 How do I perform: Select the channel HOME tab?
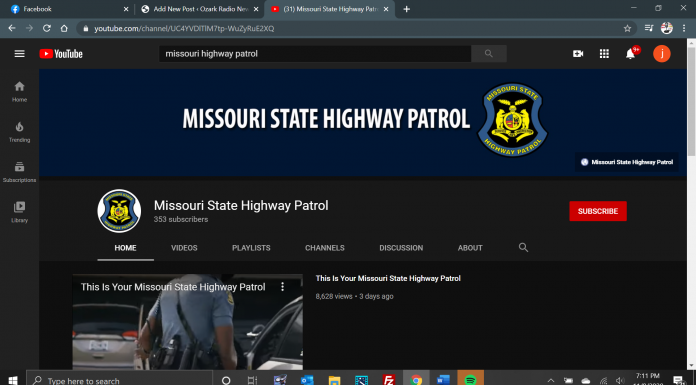(126, 248)
